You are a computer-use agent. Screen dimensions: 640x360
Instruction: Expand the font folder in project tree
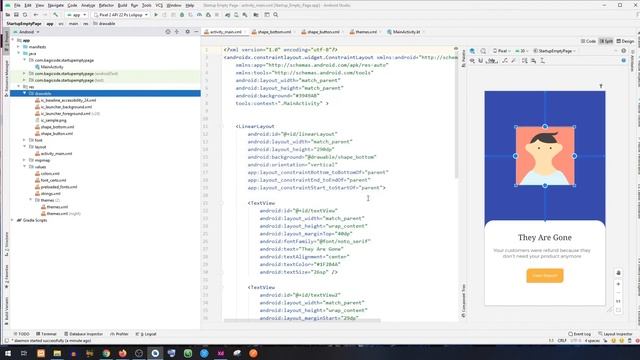tap(24, 140)
